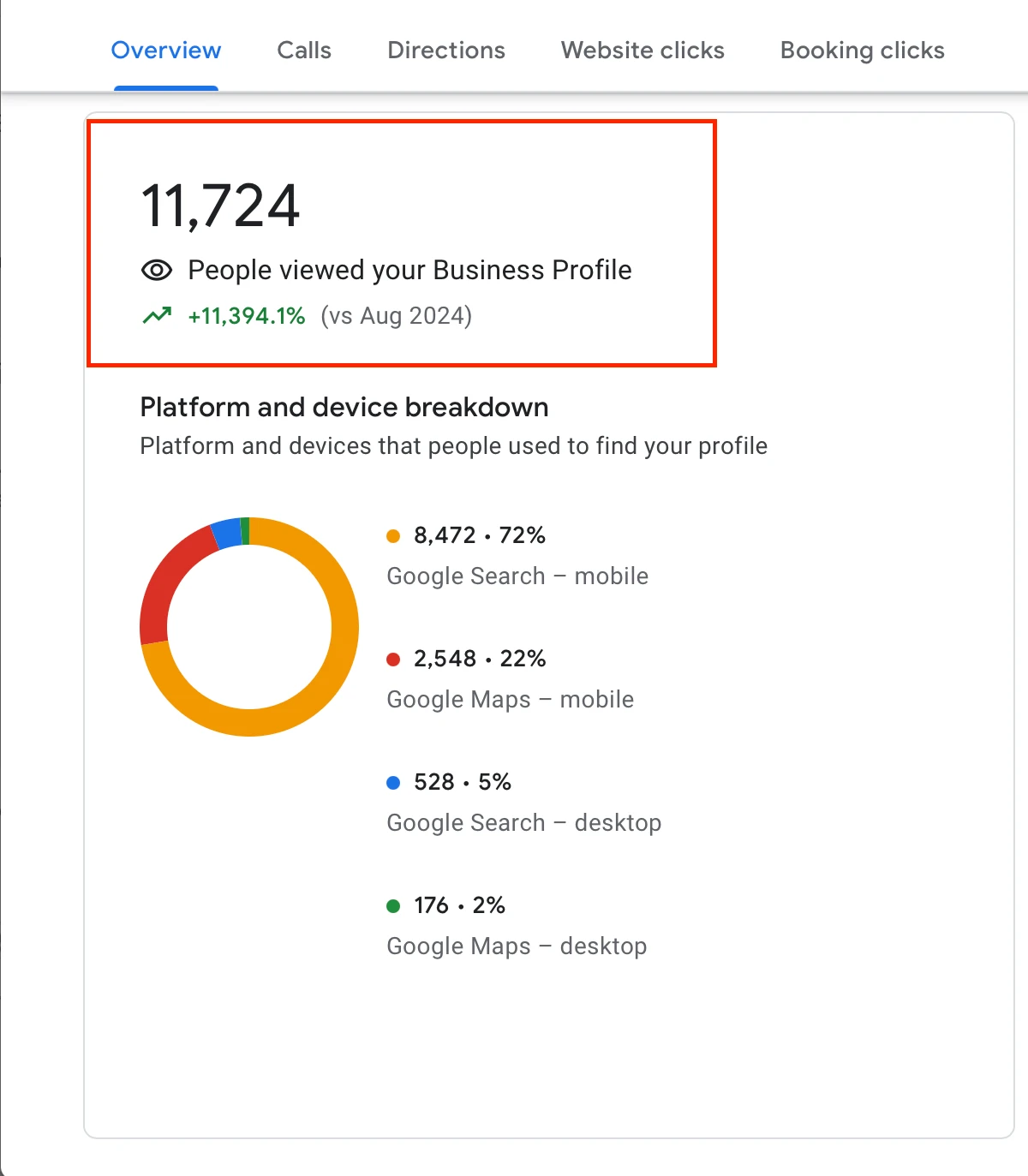Click the Google Maps – desktop label

pos(517,946)
